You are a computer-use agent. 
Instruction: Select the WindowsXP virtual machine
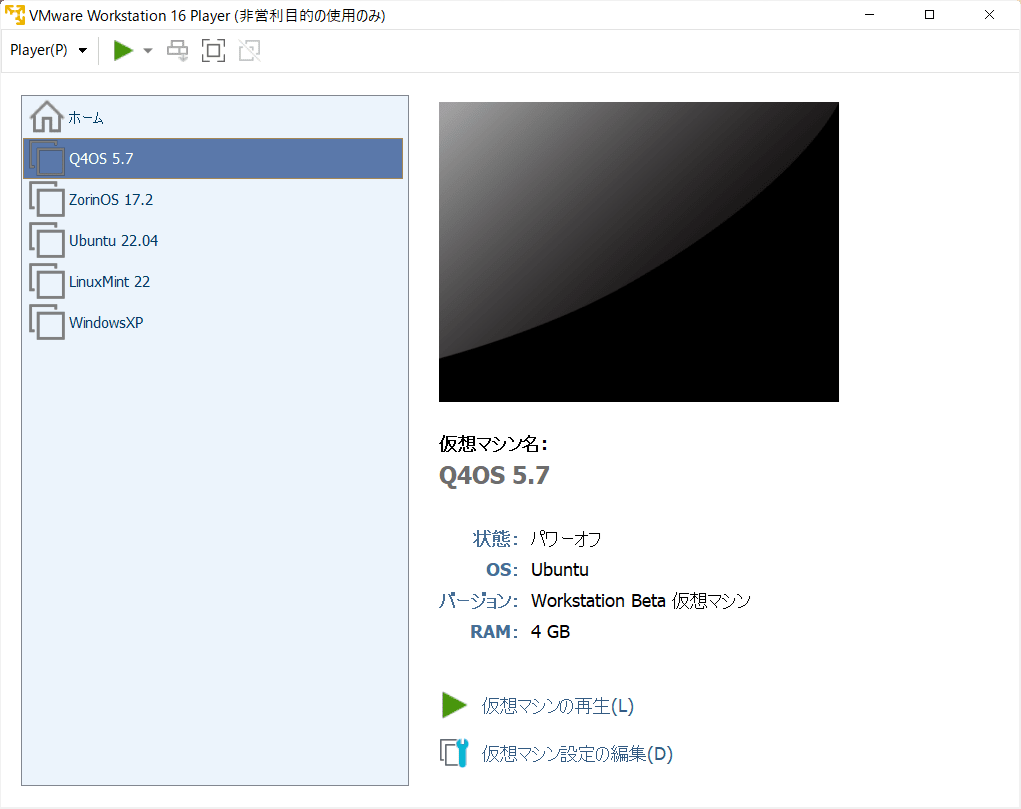[213, 322]
